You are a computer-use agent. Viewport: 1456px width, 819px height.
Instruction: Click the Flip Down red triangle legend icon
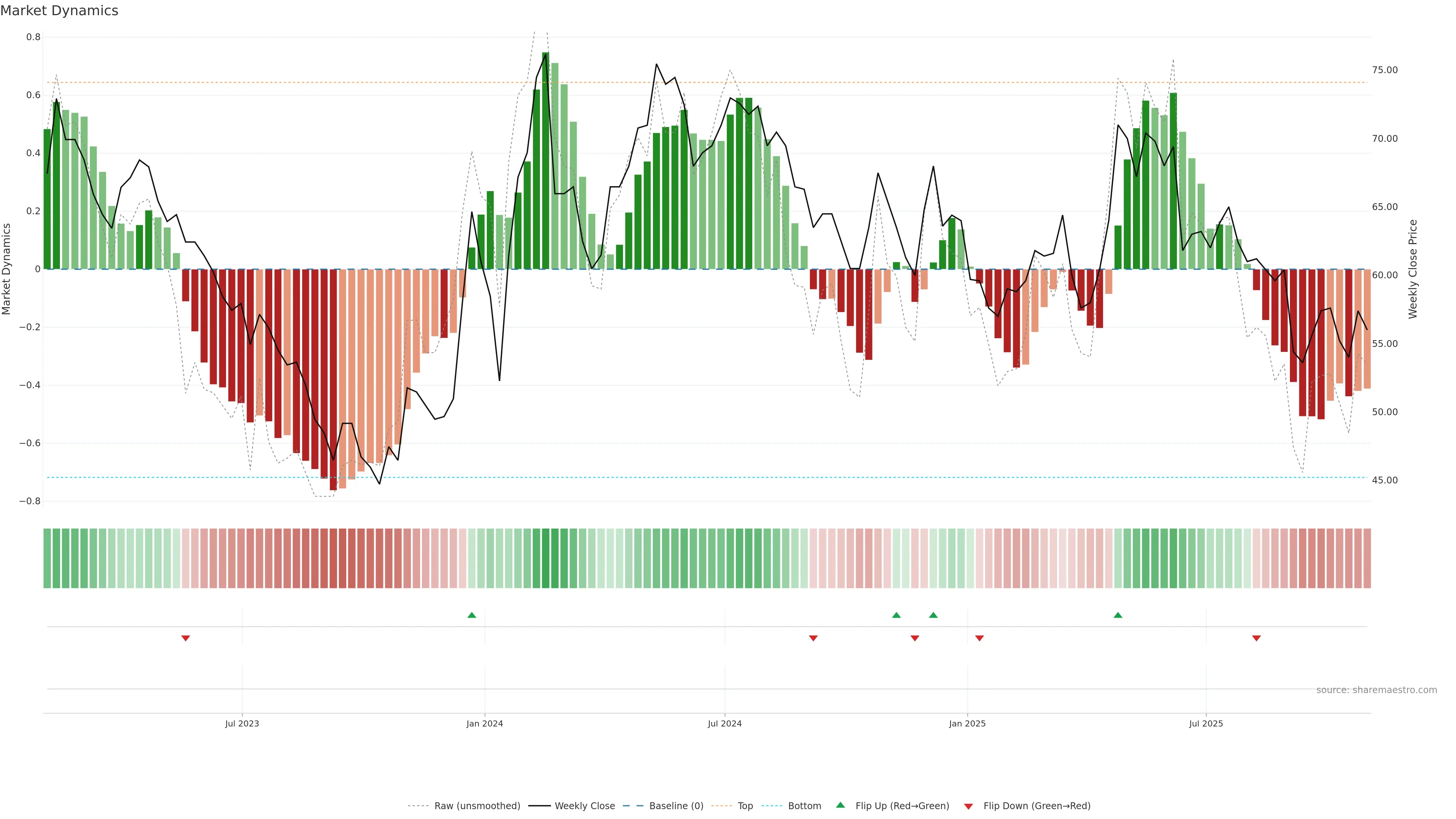click(968, 806)
